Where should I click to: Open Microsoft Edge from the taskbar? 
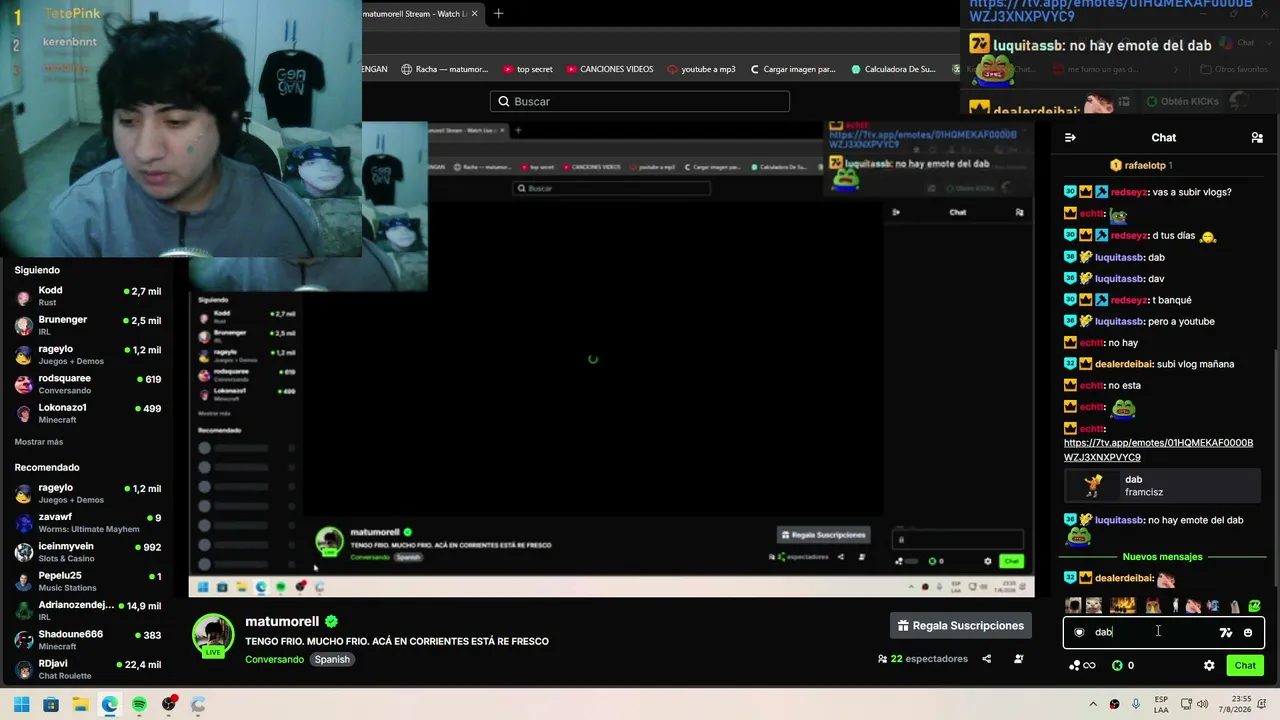pyautogui.click(x=110, y=704)
